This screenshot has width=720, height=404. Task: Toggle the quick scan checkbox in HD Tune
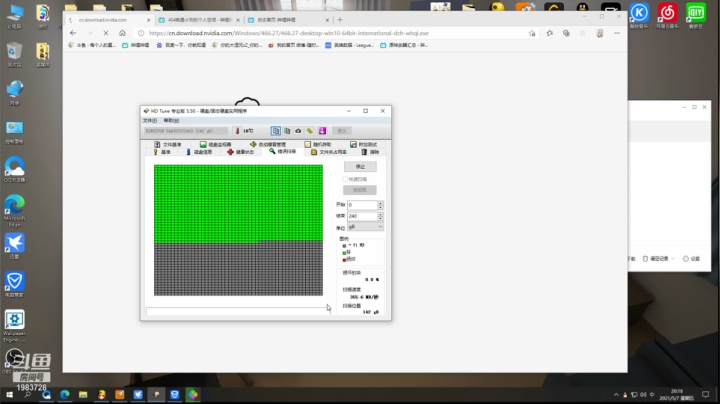tap(345, 179)
